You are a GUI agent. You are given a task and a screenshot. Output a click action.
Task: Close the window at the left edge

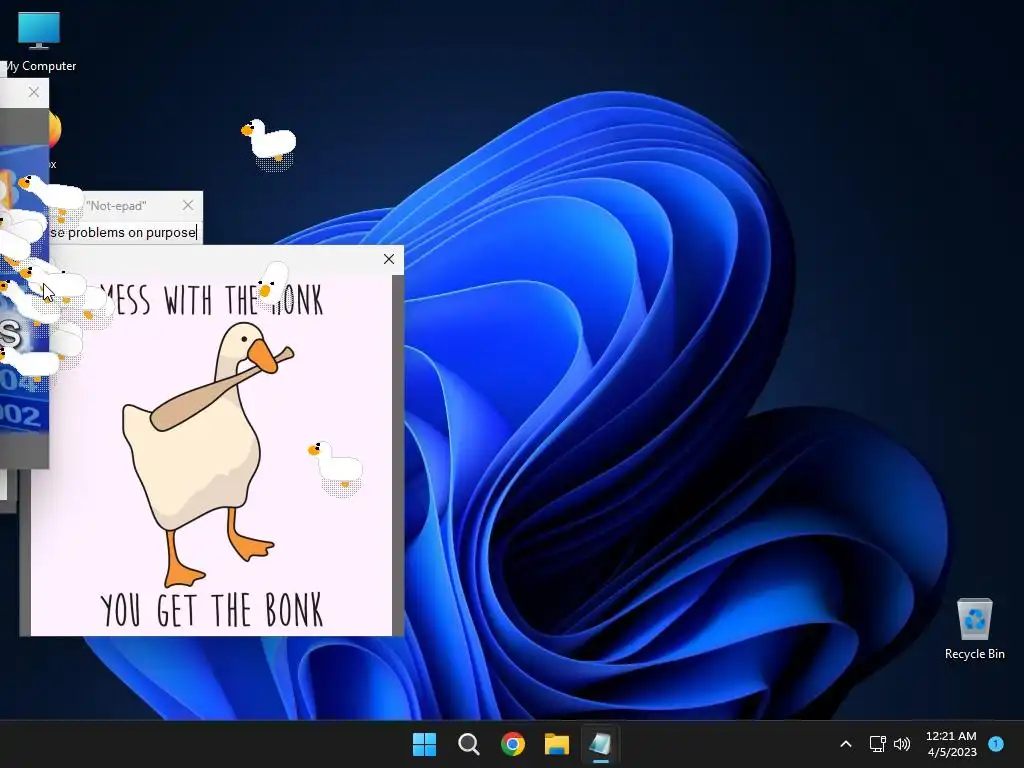click(x=34, y=92)
